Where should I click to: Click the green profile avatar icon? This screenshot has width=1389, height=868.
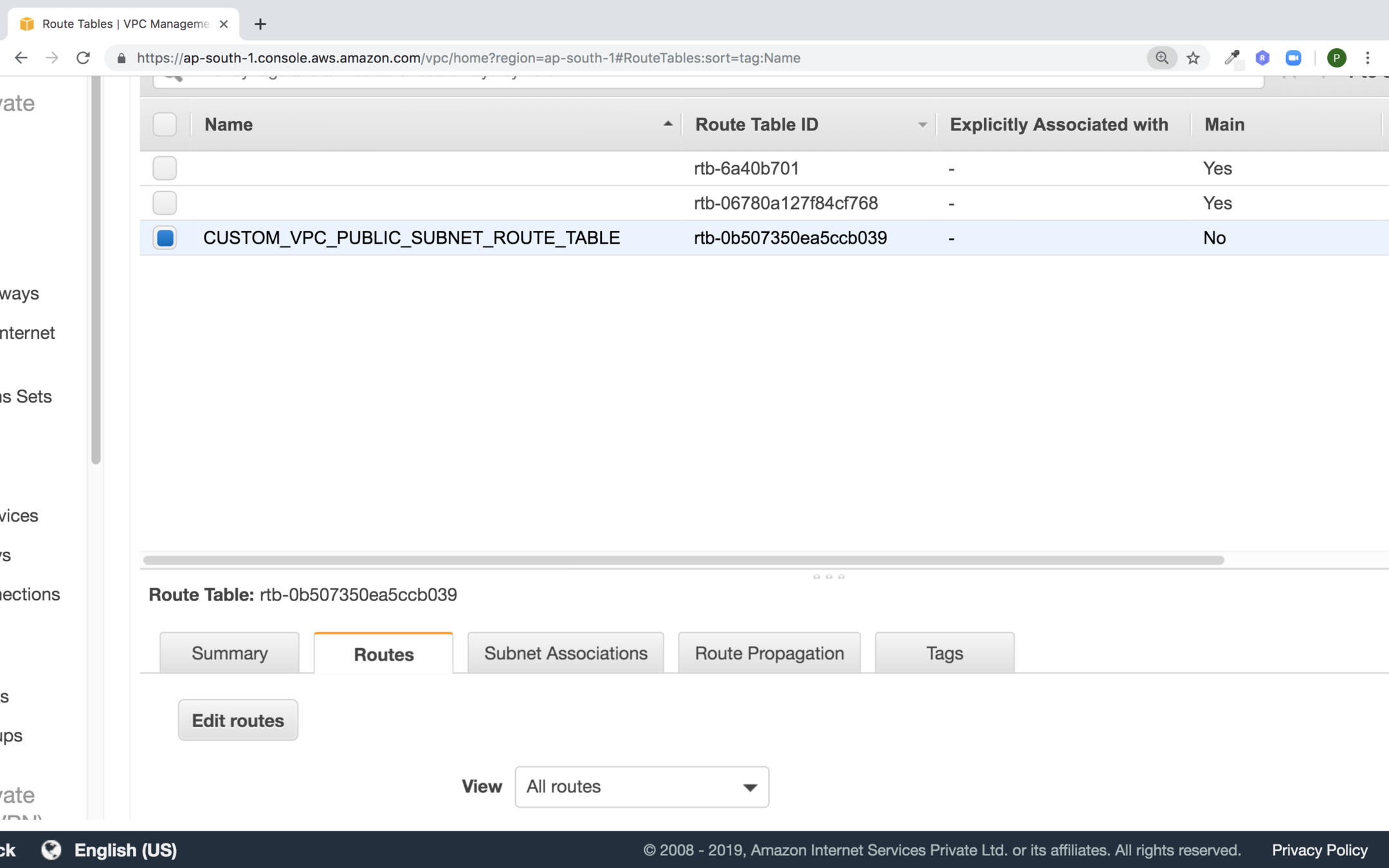click(1336, 58)
